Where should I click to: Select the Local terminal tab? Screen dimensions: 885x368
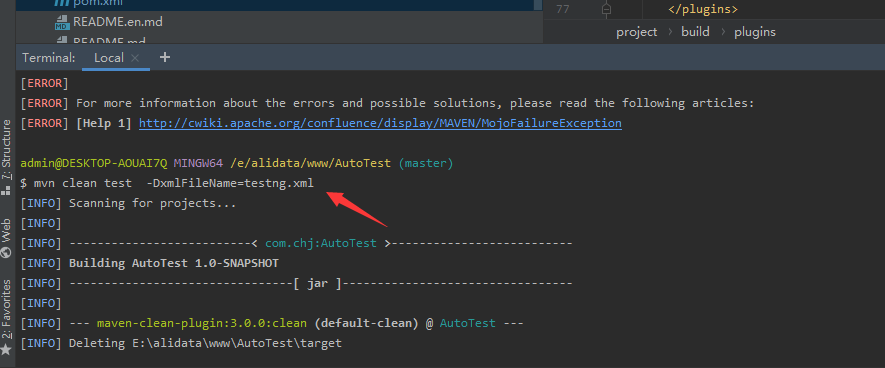[108, 58]
